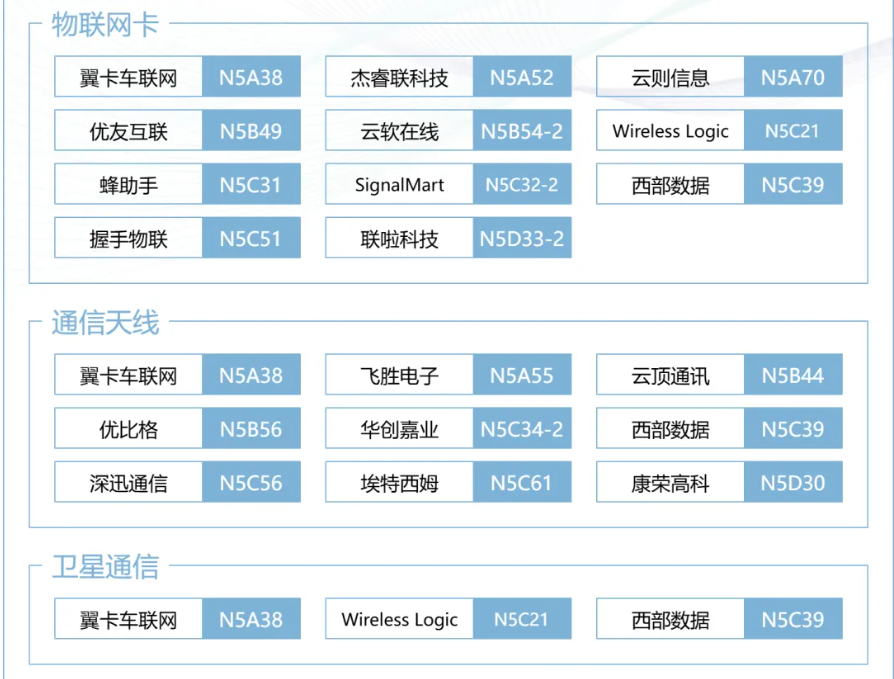Screen dimensions: 894x679
Task: Select the 优比格 exhibitor
Action: pyautogui.click(x=128, y=428)
